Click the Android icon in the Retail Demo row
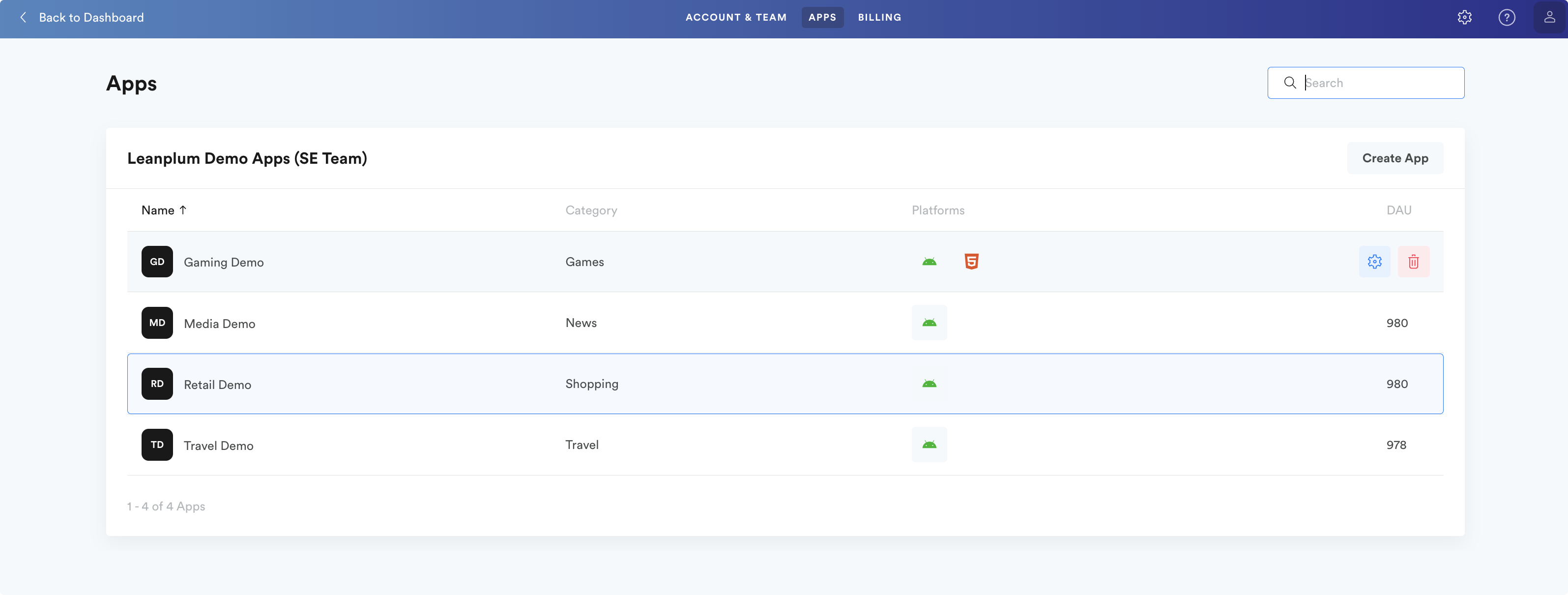 pos(929,384)
